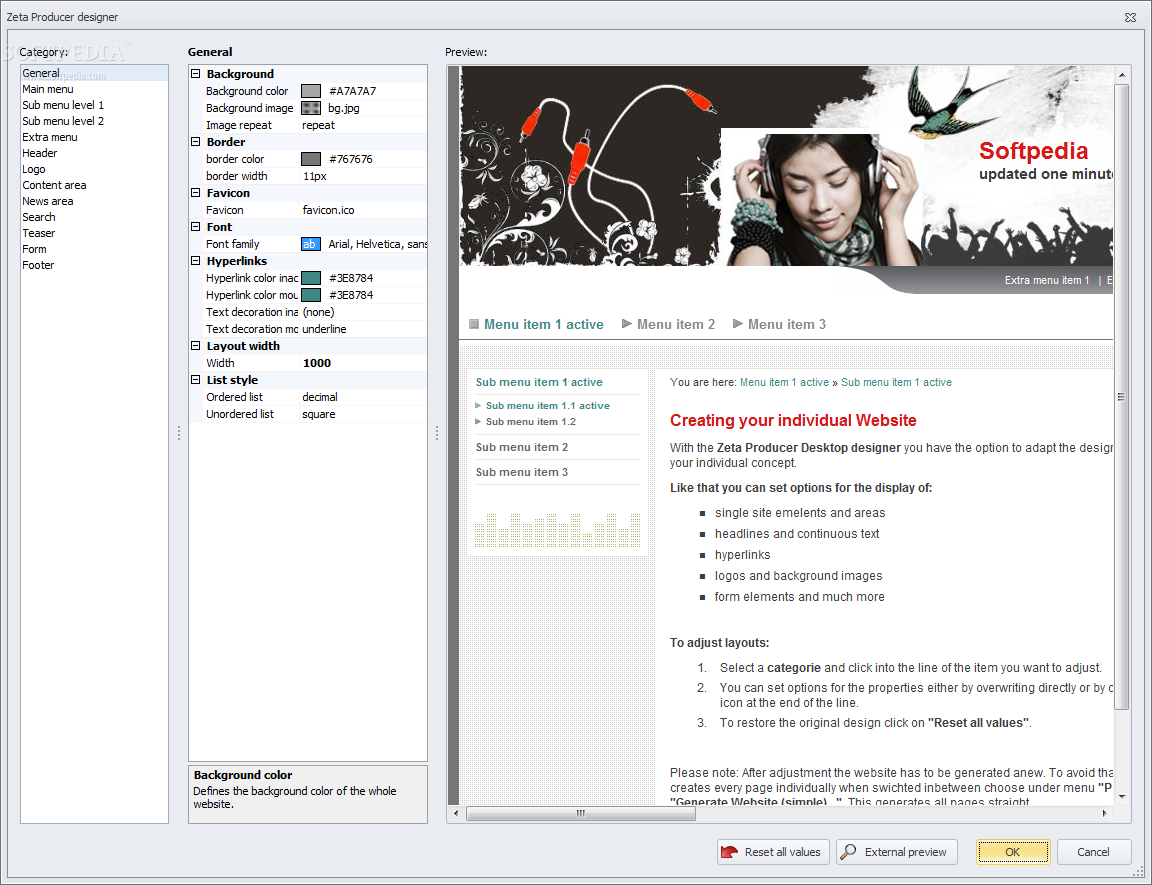1152x885 pixels.
Task: Click the Font family 'ab' icon
Action: (310, 244)
